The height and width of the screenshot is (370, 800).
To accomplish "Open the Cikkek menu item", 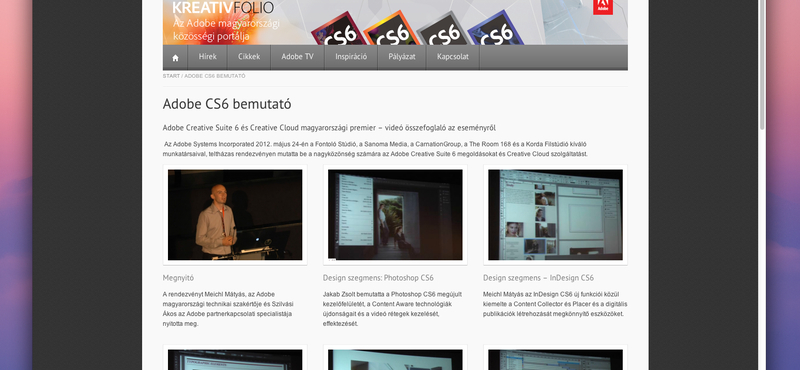I will click(x=249, y=57).
